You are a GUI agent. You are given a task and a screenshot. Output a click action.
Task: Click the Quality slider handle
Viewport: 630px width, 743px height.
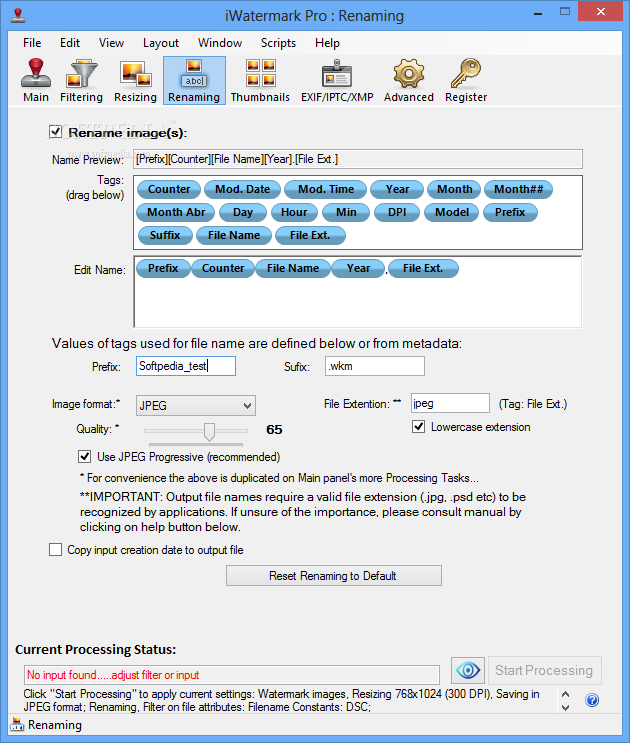pos(209,432)
